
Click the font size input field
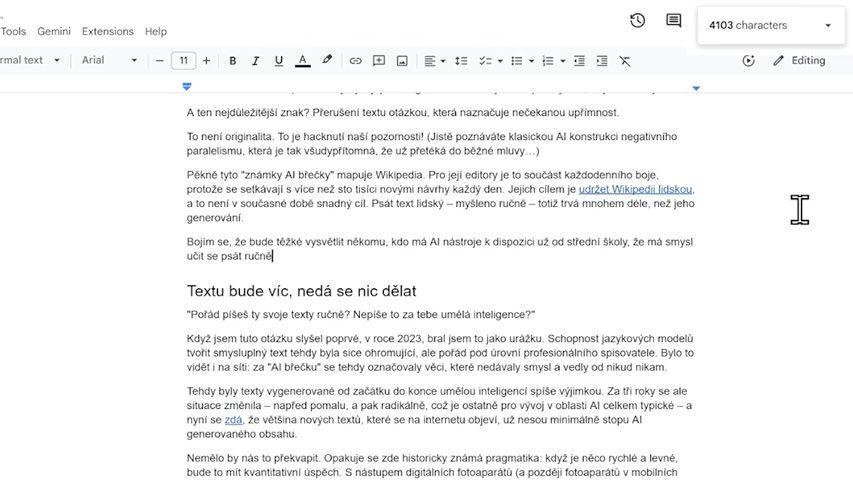[x=183, y=61]
